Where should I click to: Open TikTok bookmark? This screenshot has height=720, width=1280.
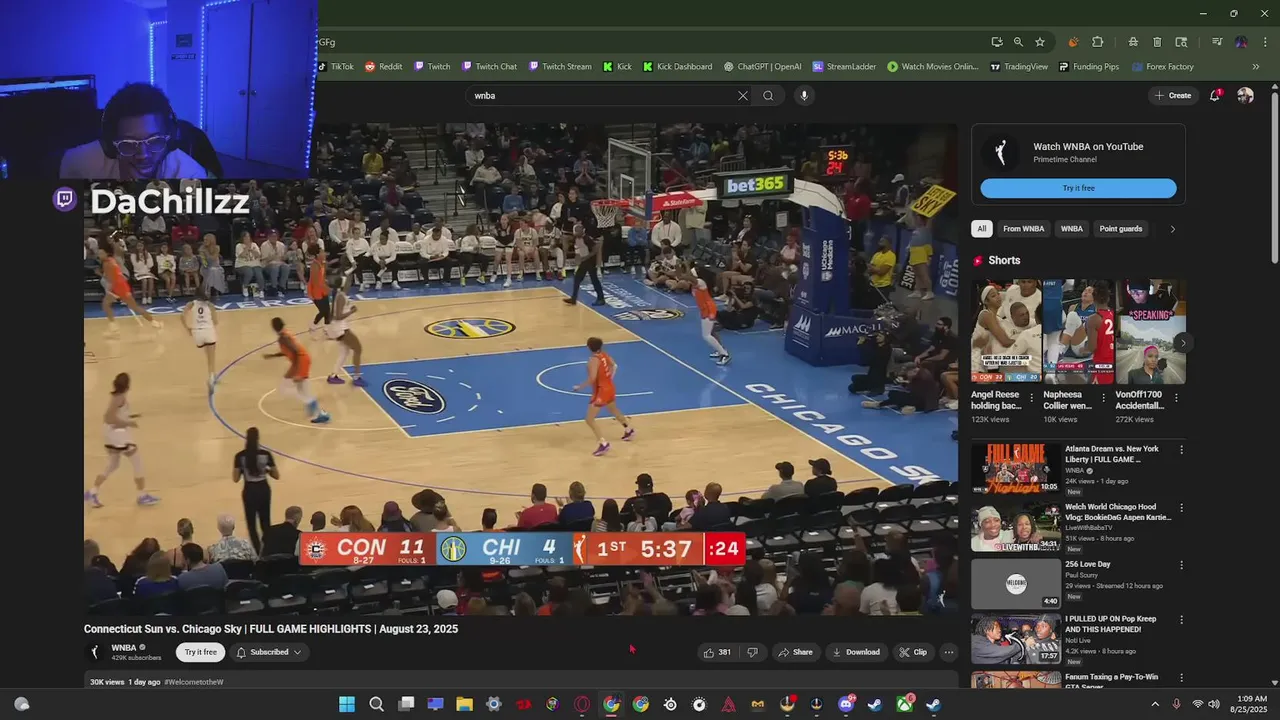point(336,67)
